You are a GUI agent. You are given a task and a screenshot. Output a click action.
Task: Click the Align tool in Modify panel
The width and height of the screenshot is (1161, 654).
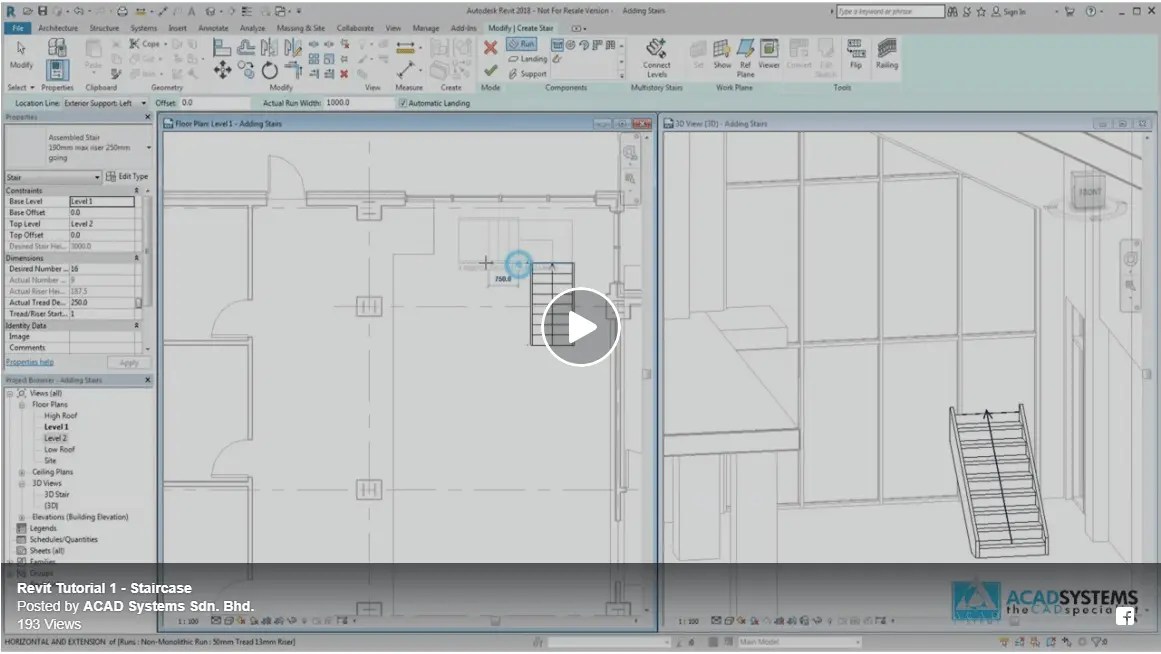point(221,47)
